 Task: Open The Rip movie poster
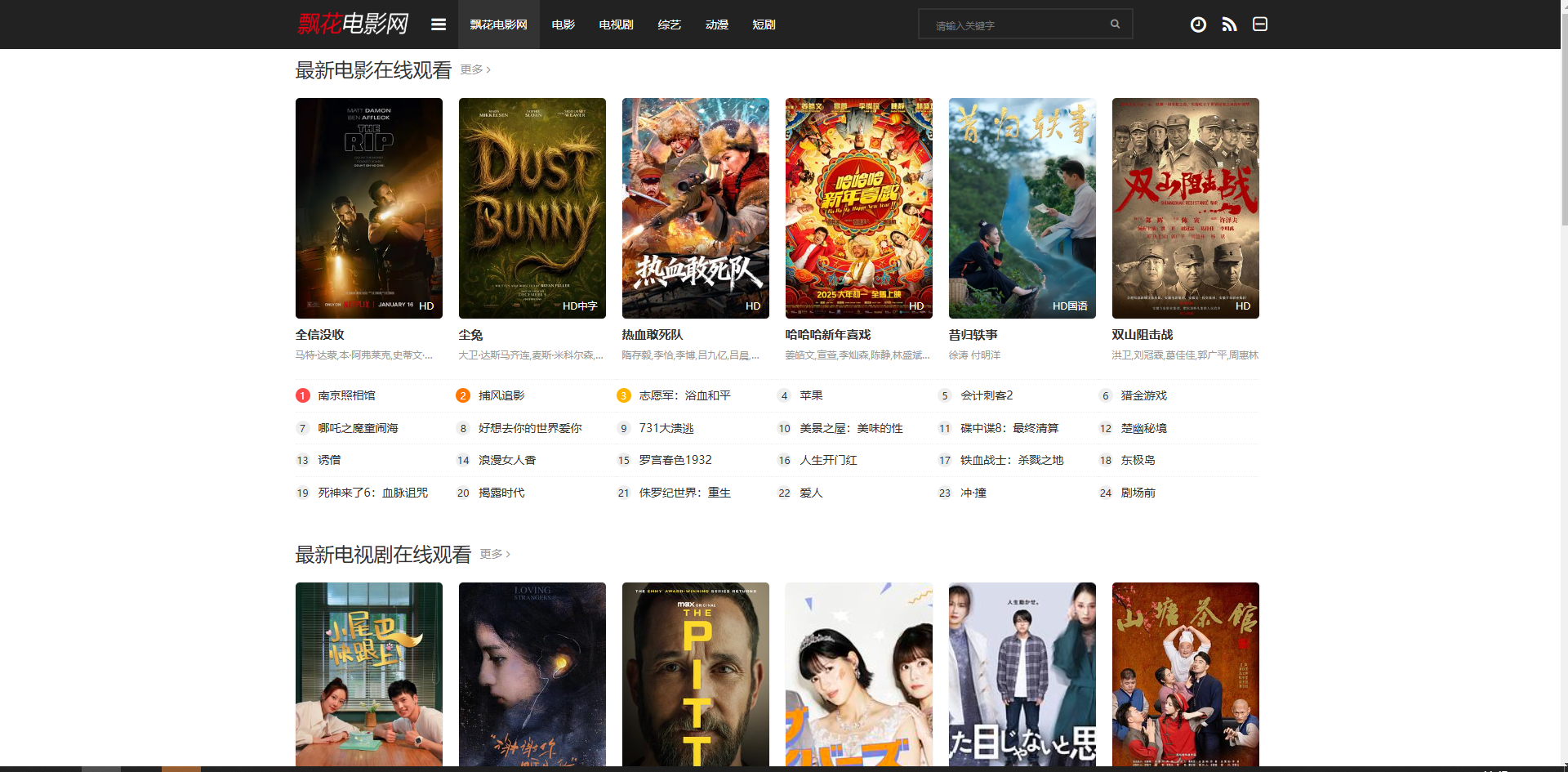pyautogui.click(x=369, y=208)
